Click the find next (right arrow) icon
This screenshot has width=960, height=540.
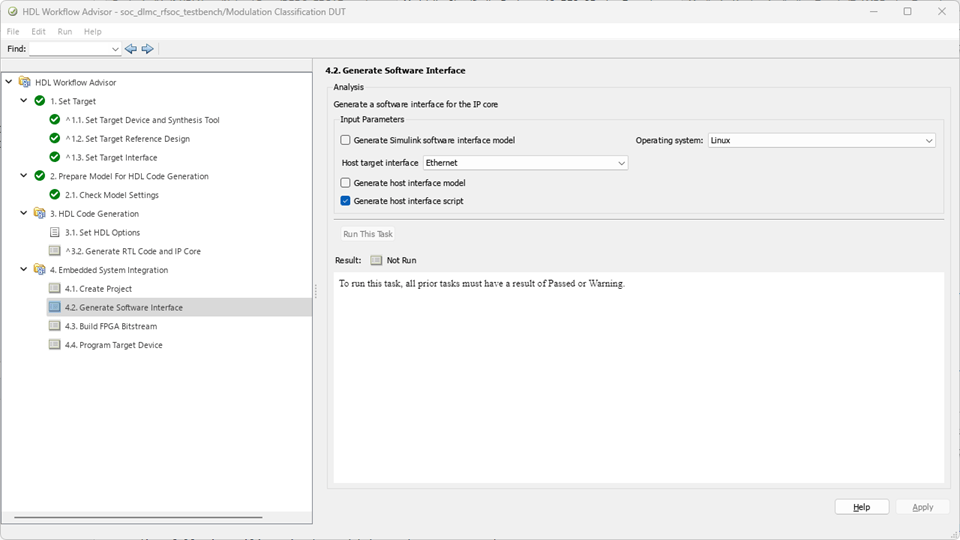click(x=147, y=49)
